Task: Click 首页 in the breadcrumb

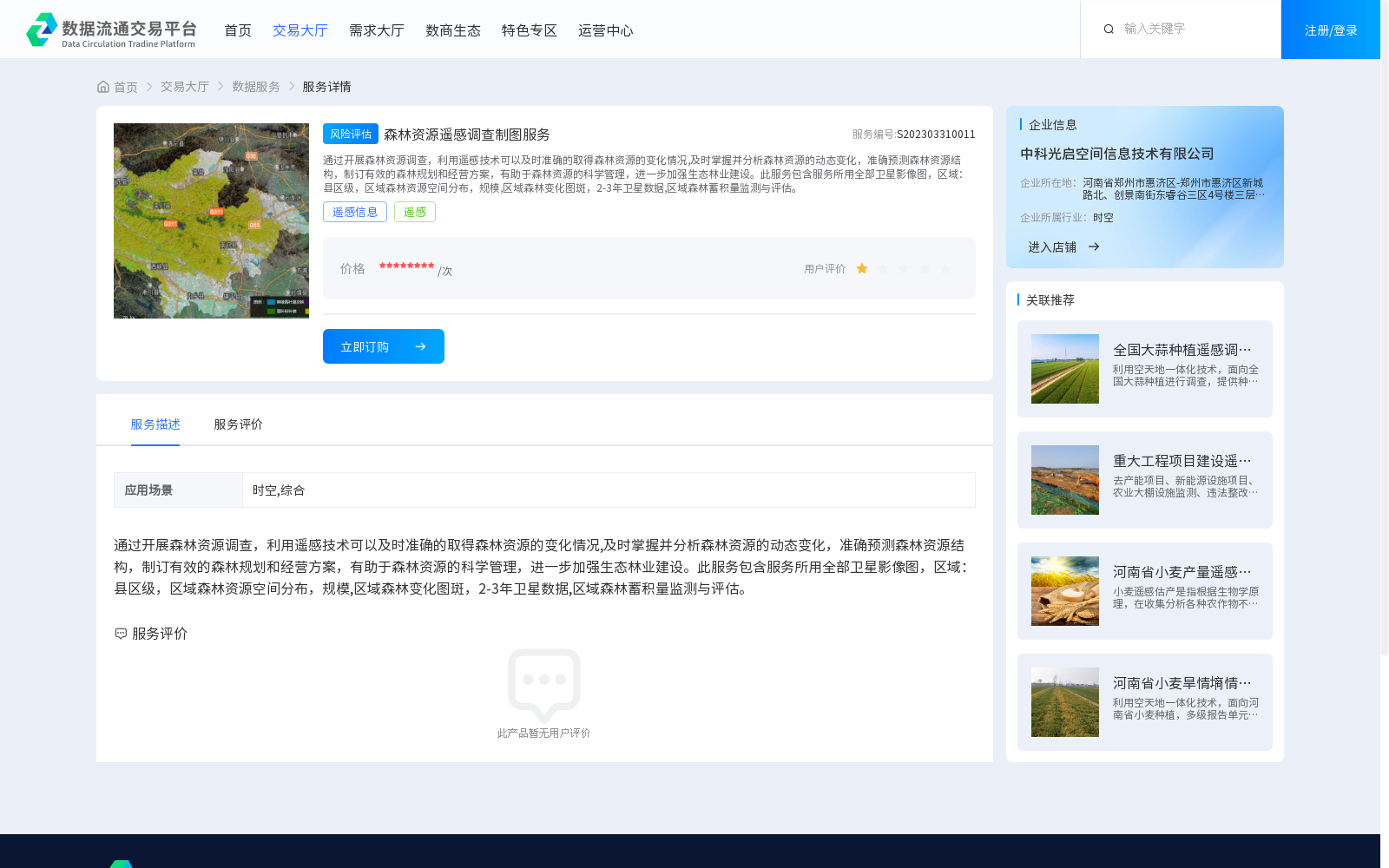Action: pyautogui.click(x=126, y=87)
